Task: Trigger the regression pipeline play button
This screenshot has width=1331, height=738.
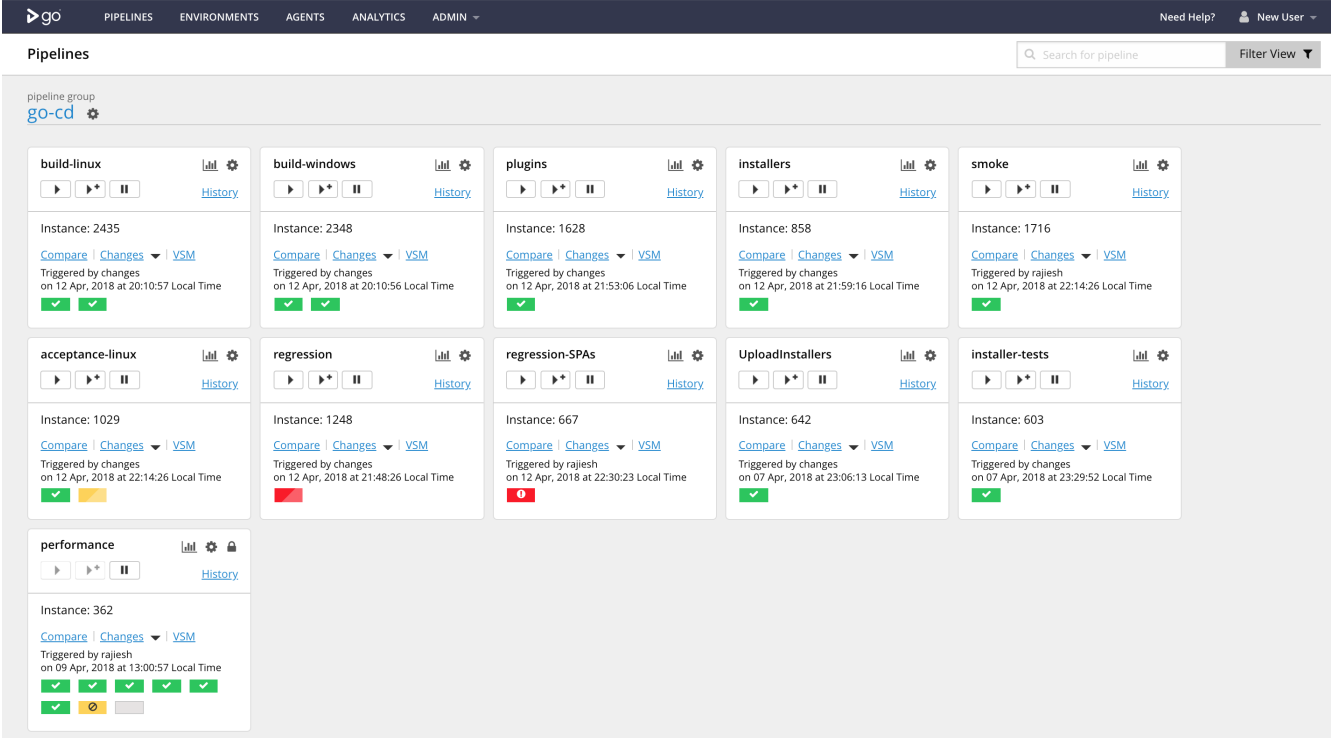Action: tap(289, 380)
